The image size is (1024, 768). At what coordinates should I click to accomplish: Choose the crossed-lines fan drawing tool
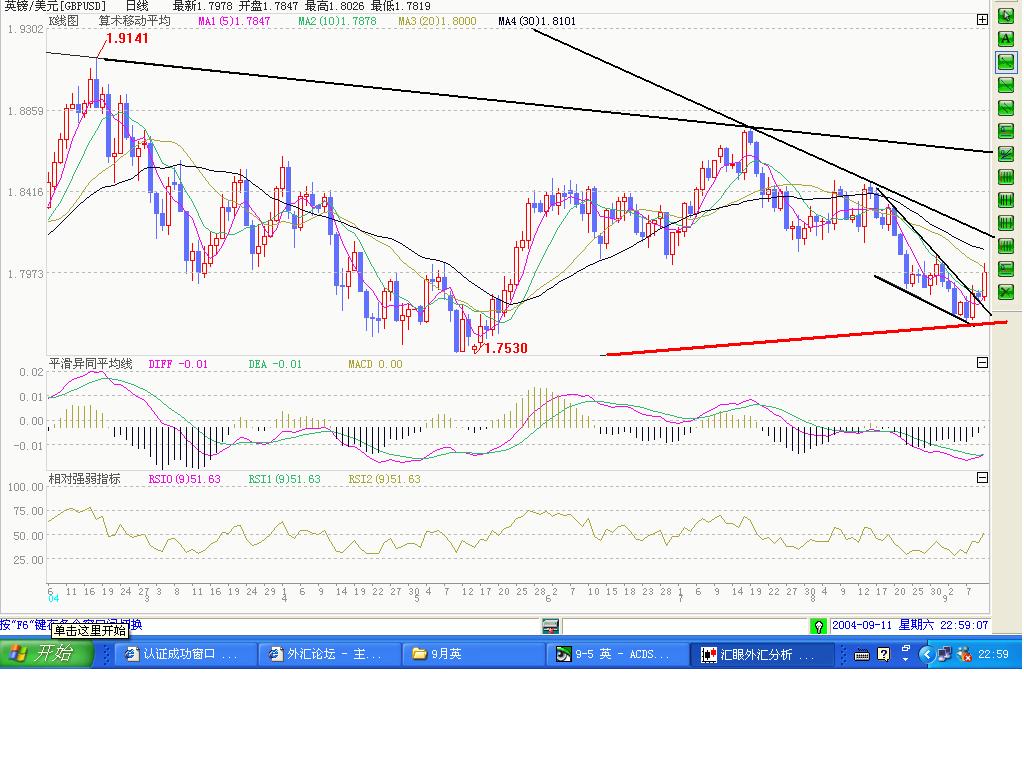click(x=1006, y=153)
